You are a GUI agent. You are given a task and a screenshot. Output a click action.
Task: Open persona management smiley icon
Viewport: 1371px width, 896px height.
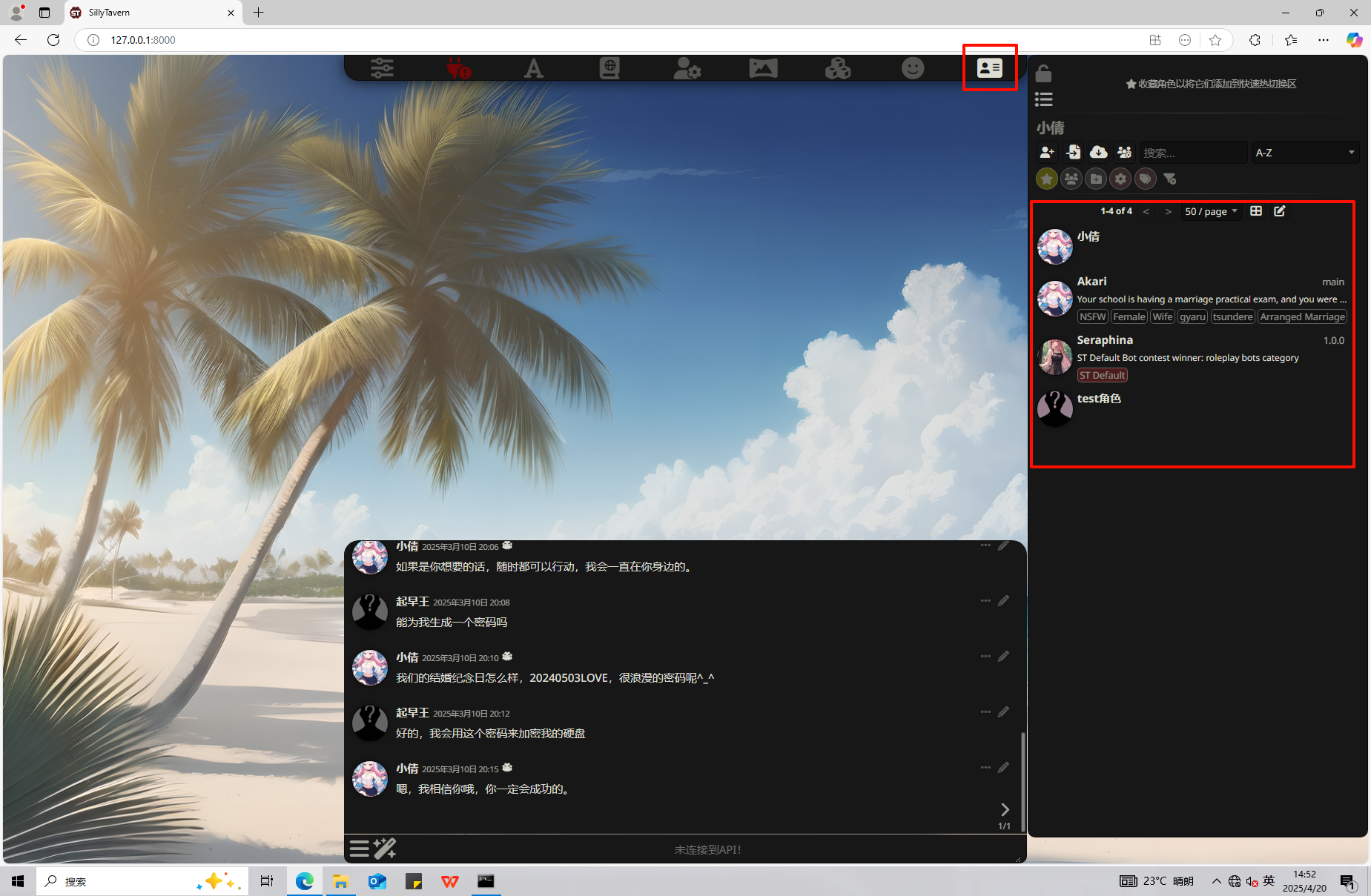913,68
